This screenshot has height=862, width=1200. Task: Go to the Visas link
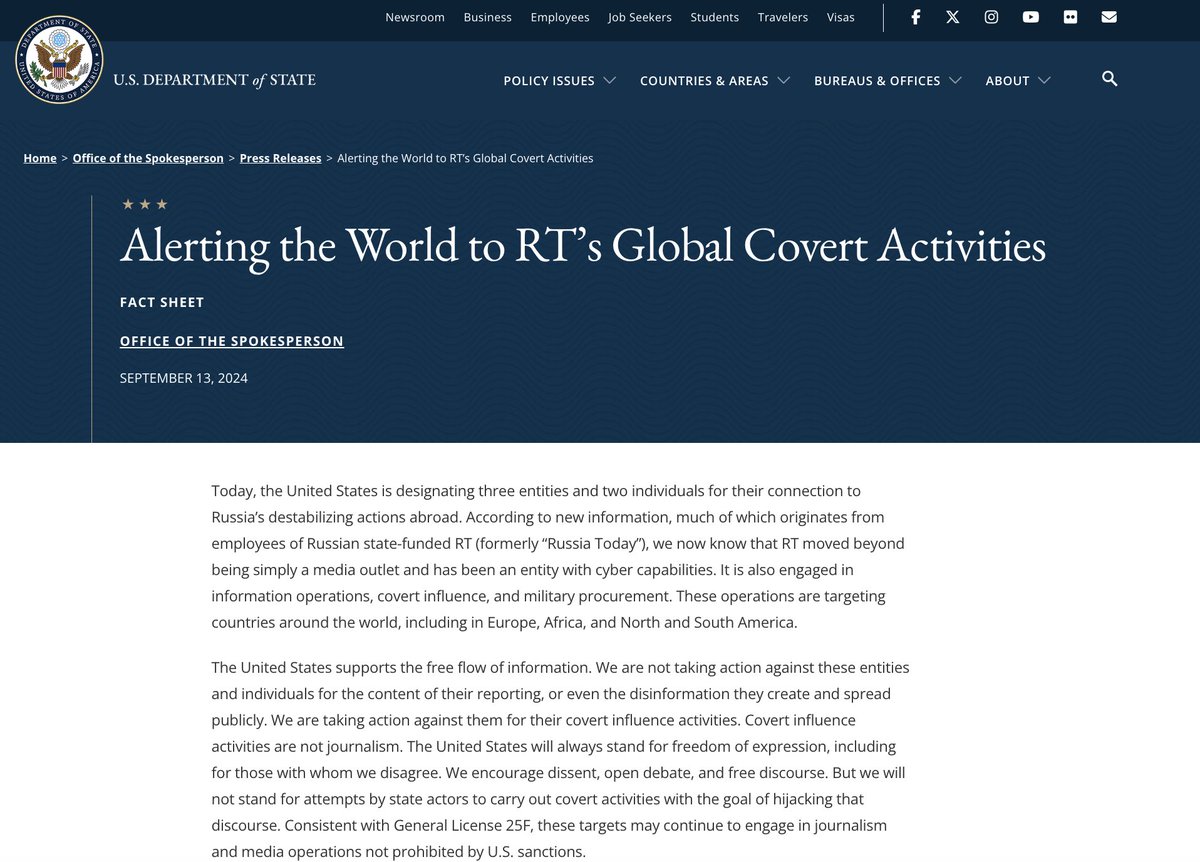(841, 17)
